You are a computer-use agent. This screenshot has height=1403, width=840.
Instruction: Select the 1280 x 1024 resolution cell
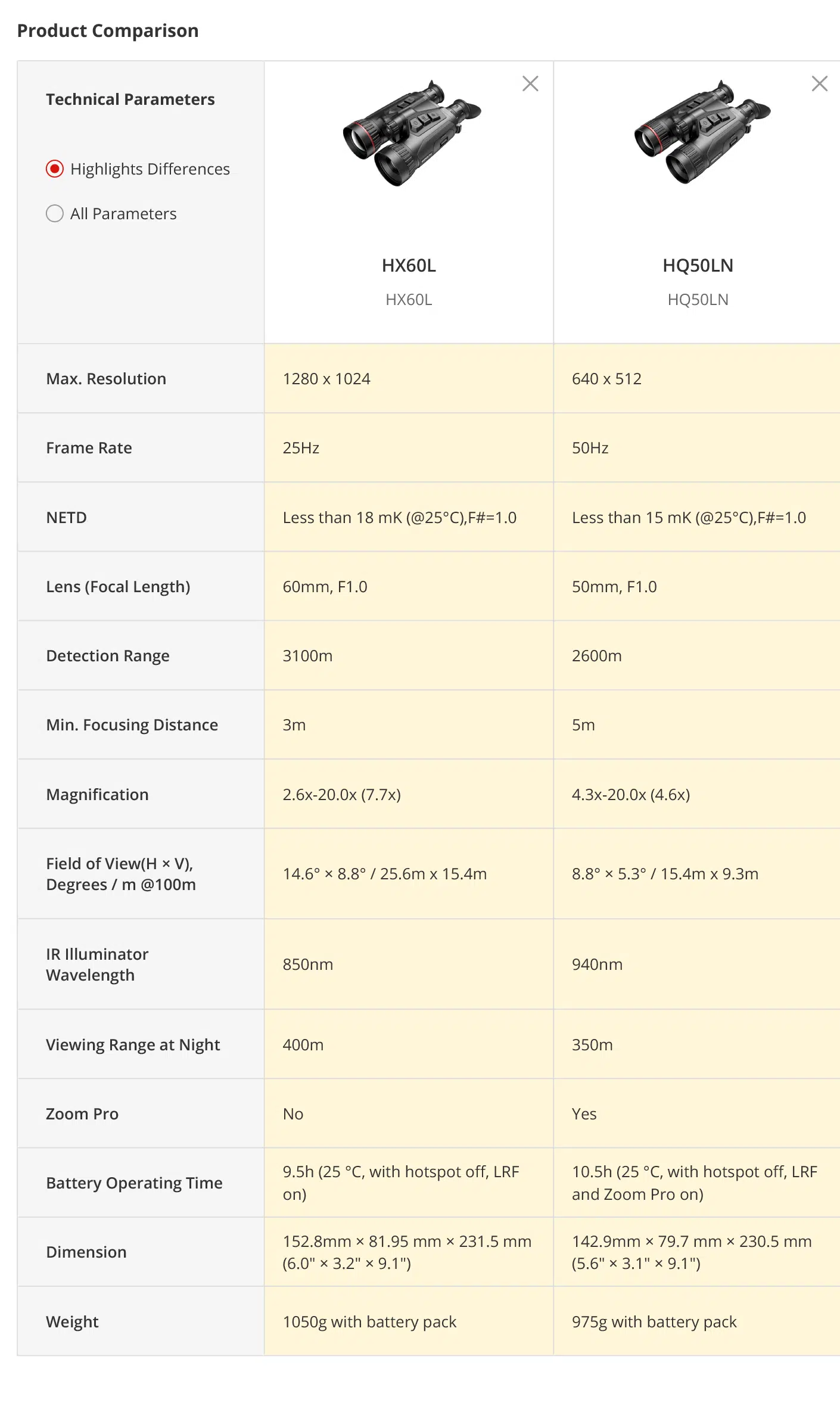(x=409, y=378)
